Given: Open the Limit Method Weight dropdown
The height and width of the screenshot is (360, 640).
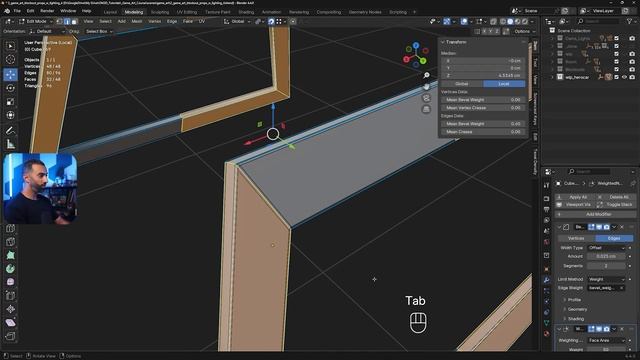Looking at the screenshot, I should click(606, 280).
